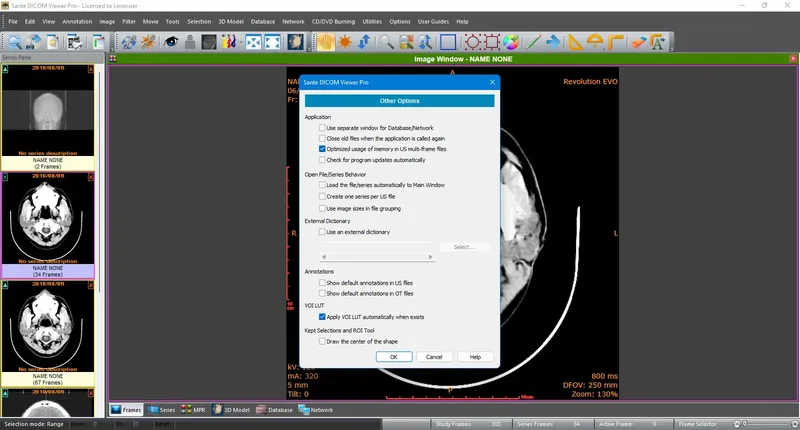Click the sun brightness/windowing tool
This screenshot has width=800, height=430.
(x=344, y=42)
